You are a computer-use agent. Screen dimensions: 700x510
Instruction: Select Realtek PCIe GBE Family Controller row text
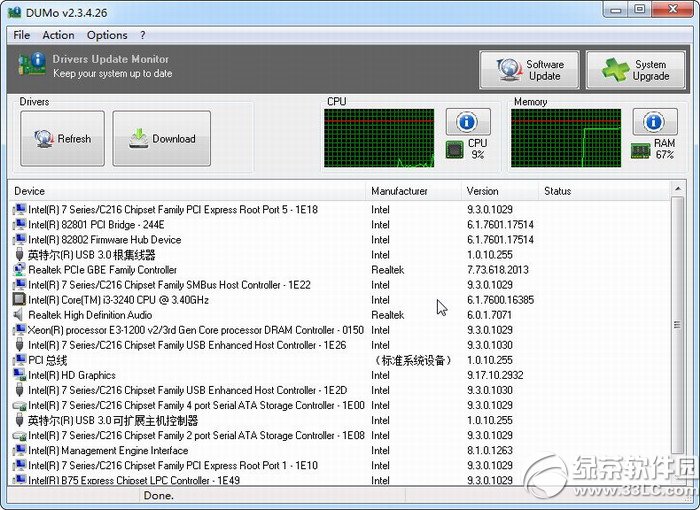[103, 270]
